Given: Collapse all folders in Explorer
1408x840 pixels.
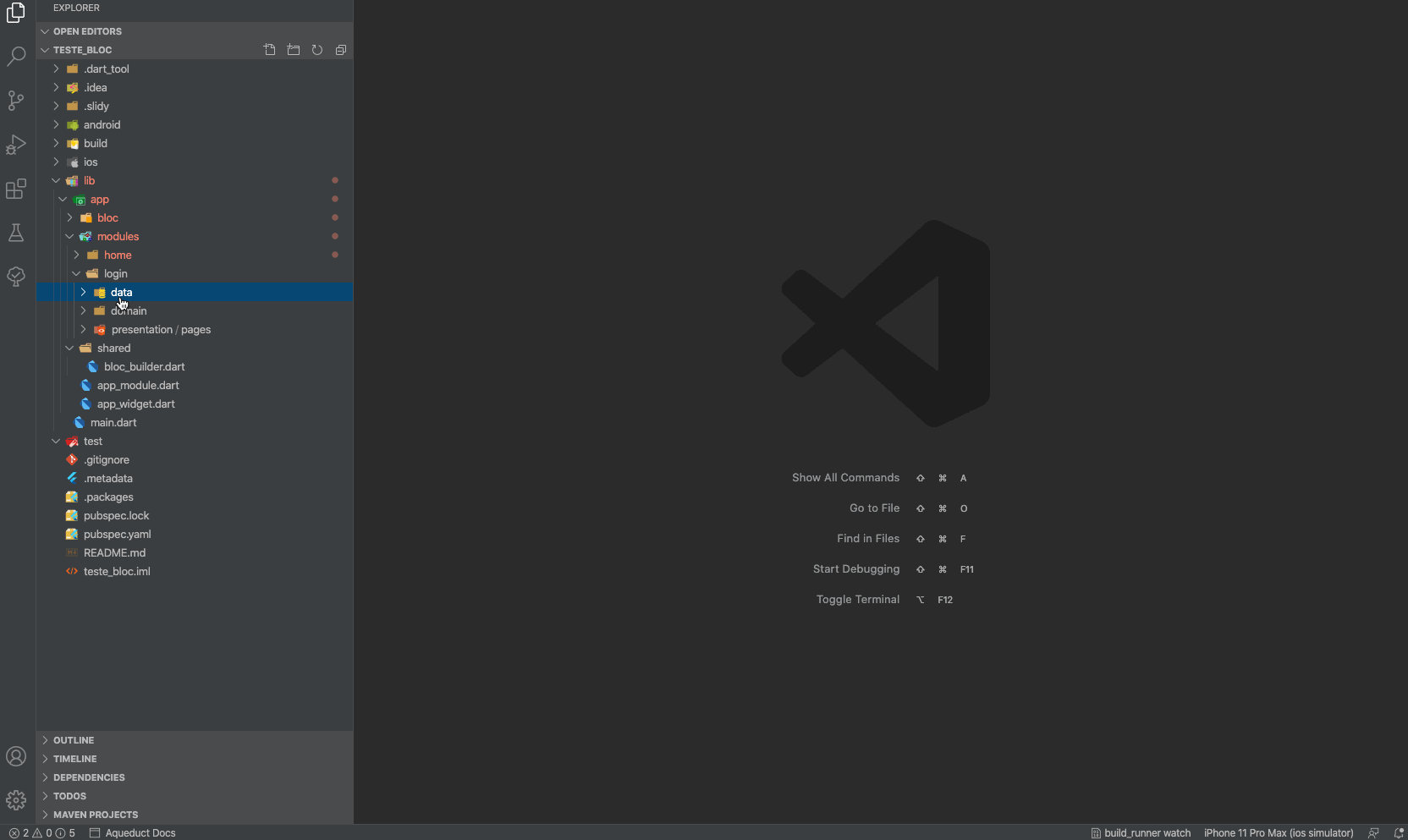Looking at the screenshot, I should pos(341,50).
